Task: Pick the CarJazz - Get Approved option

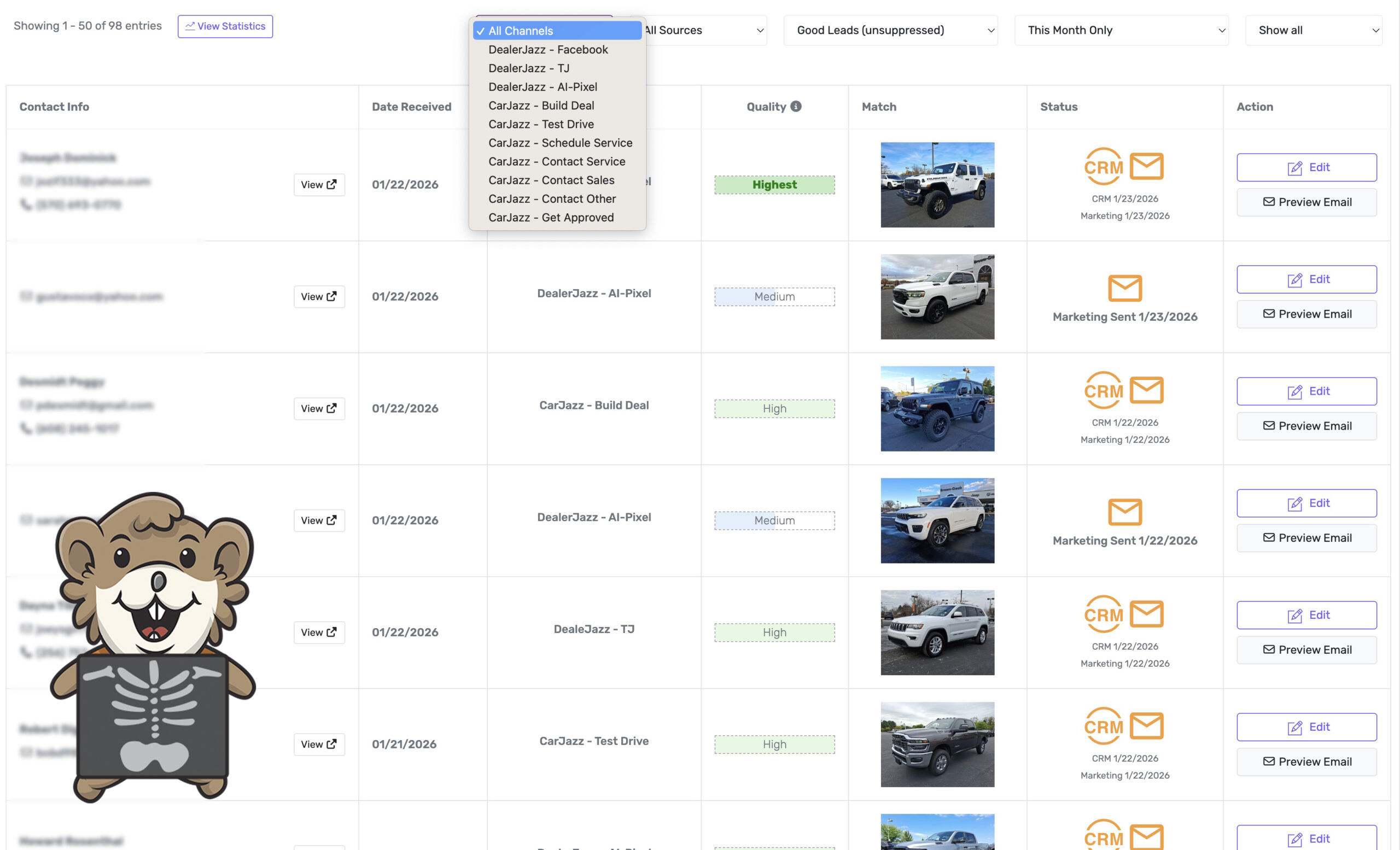Action: tap(551, 218)
